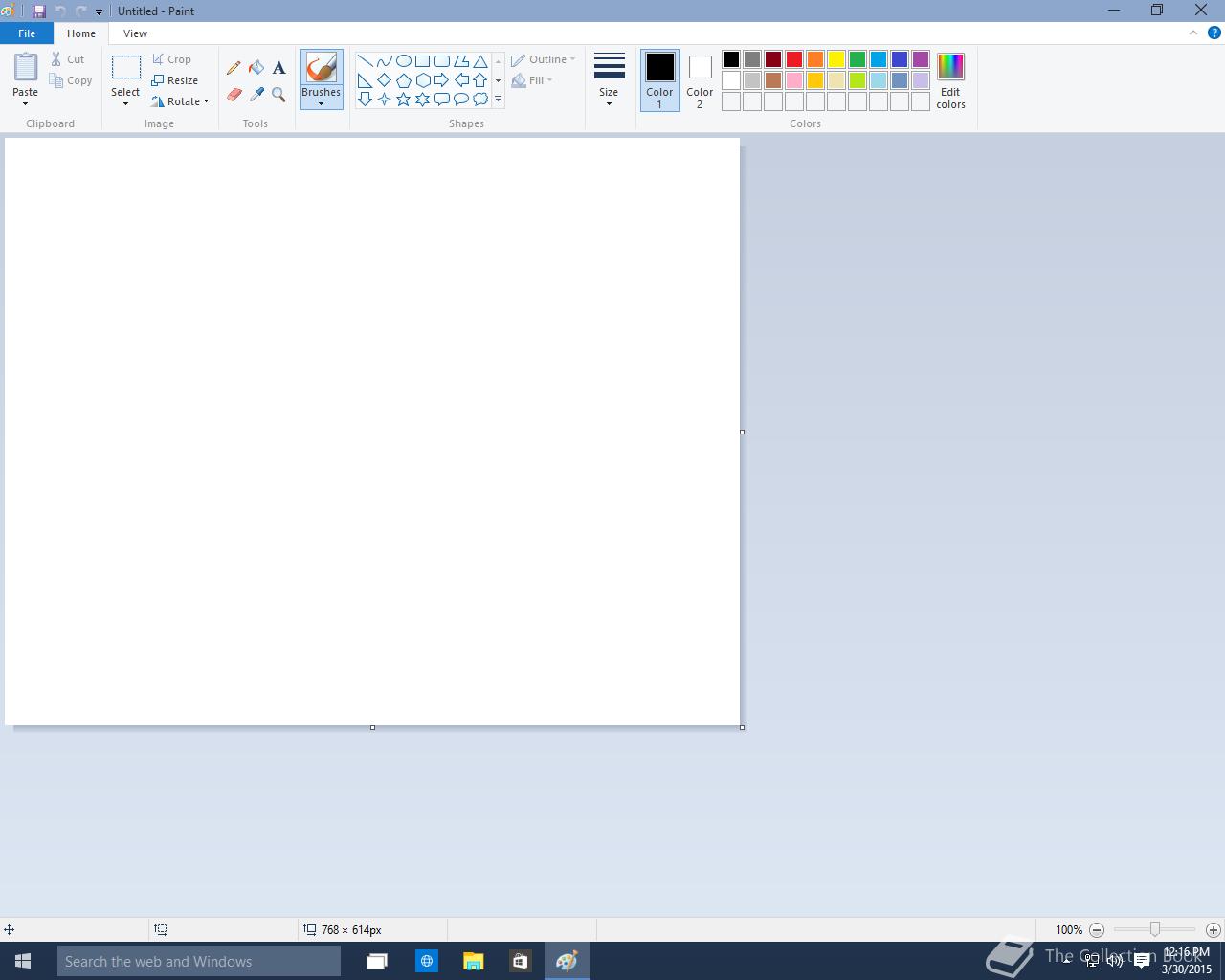The image size is (1225, 980).
Task: Open Edit colors dialog
Action: point(950,81)
